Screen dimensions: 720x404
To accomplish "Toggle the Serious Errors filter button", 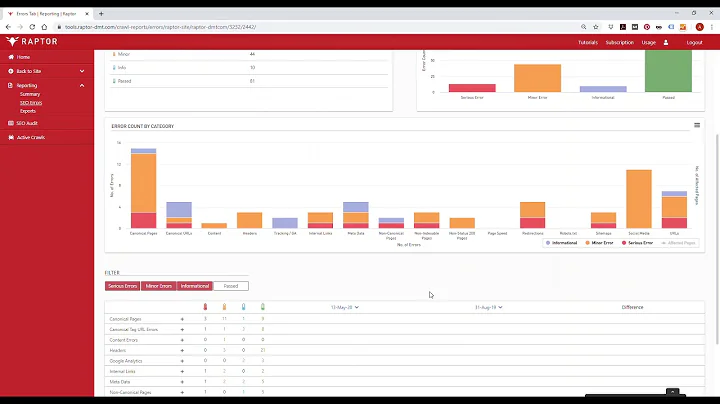I will [x=122, y=286].
